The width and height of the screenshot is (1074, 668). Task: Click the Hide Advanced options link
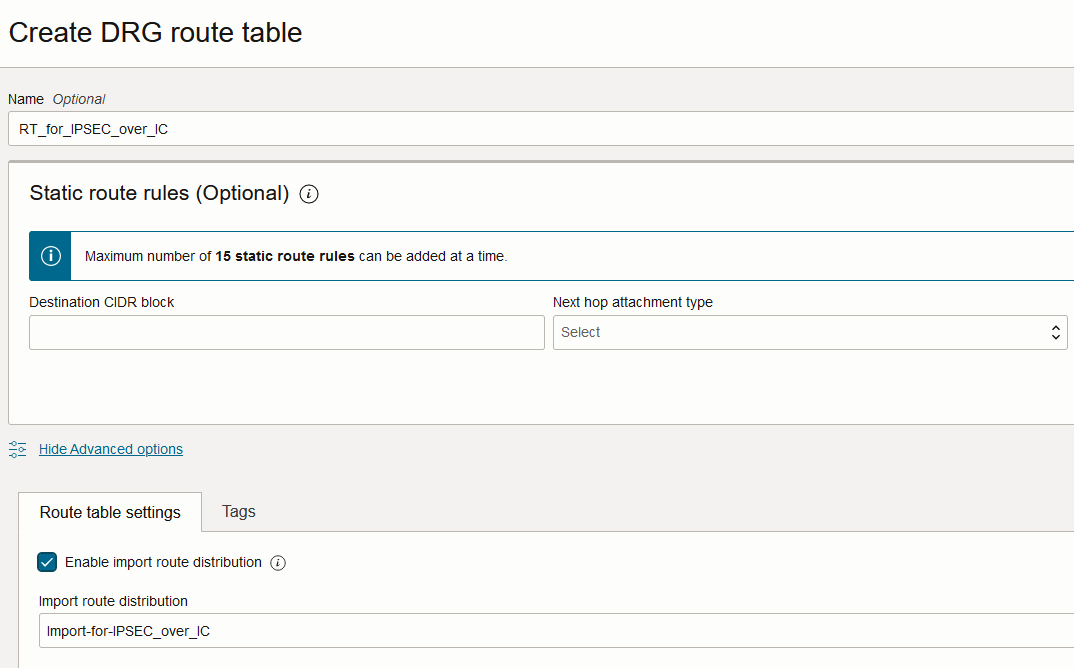pos(111,449)
